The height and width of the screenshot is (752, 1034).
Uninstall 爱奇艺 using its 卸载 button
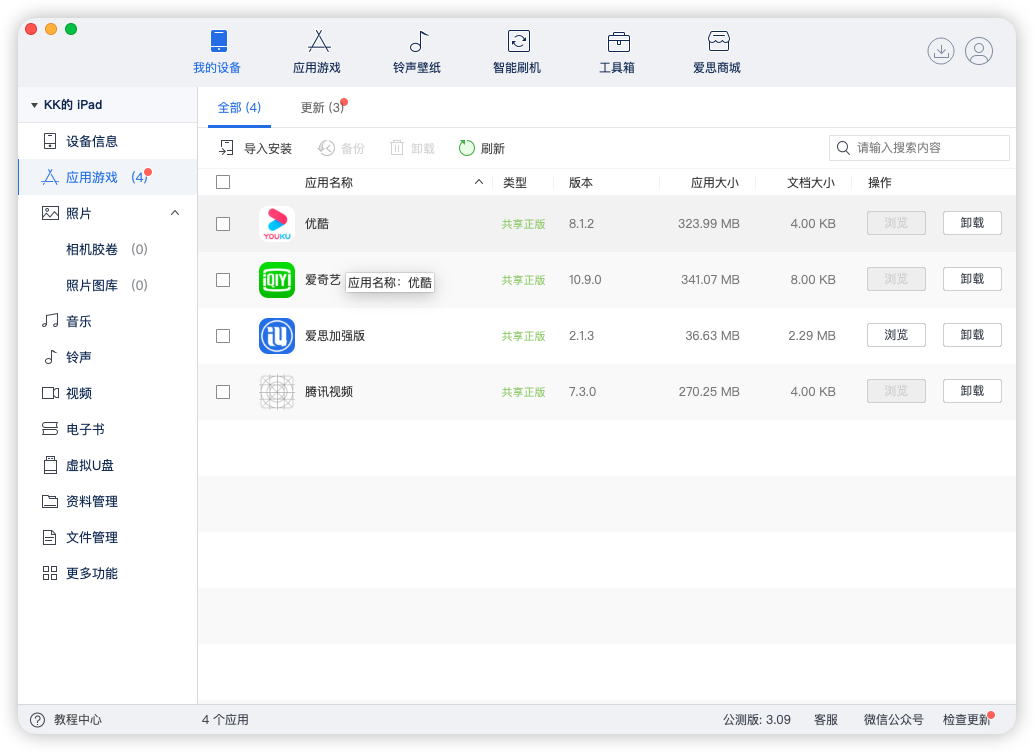[971, 279]
